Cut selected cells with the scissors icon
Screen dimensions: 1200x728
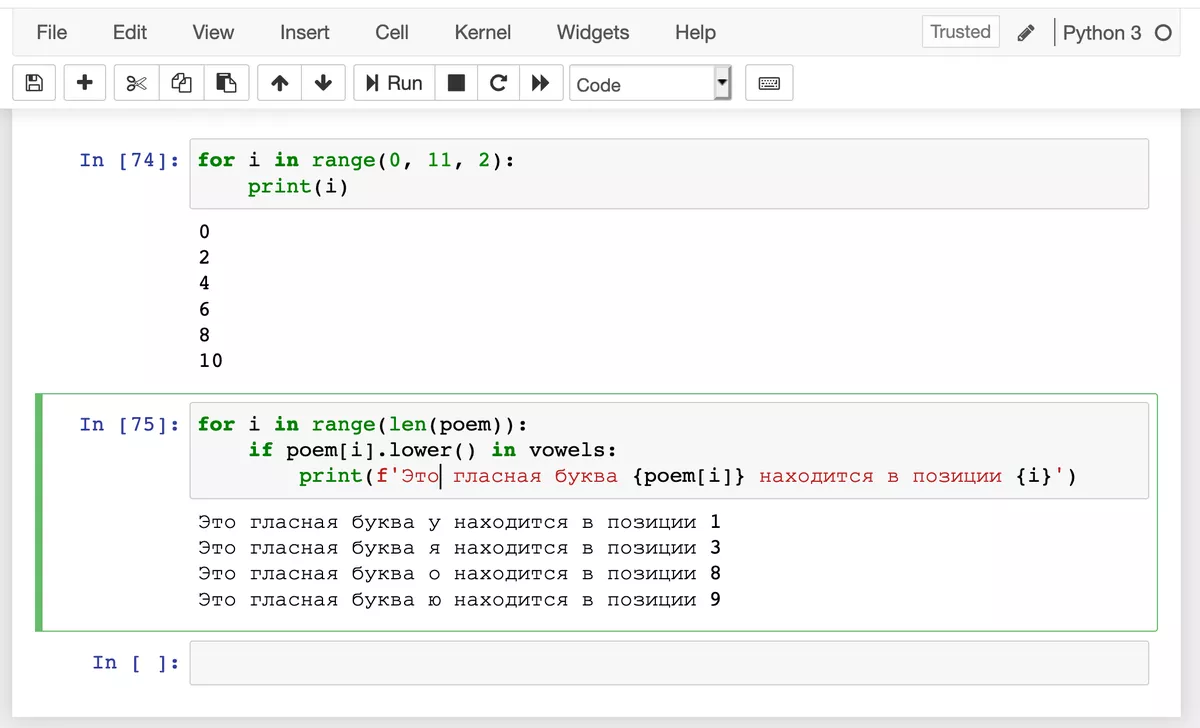point(137,83)
